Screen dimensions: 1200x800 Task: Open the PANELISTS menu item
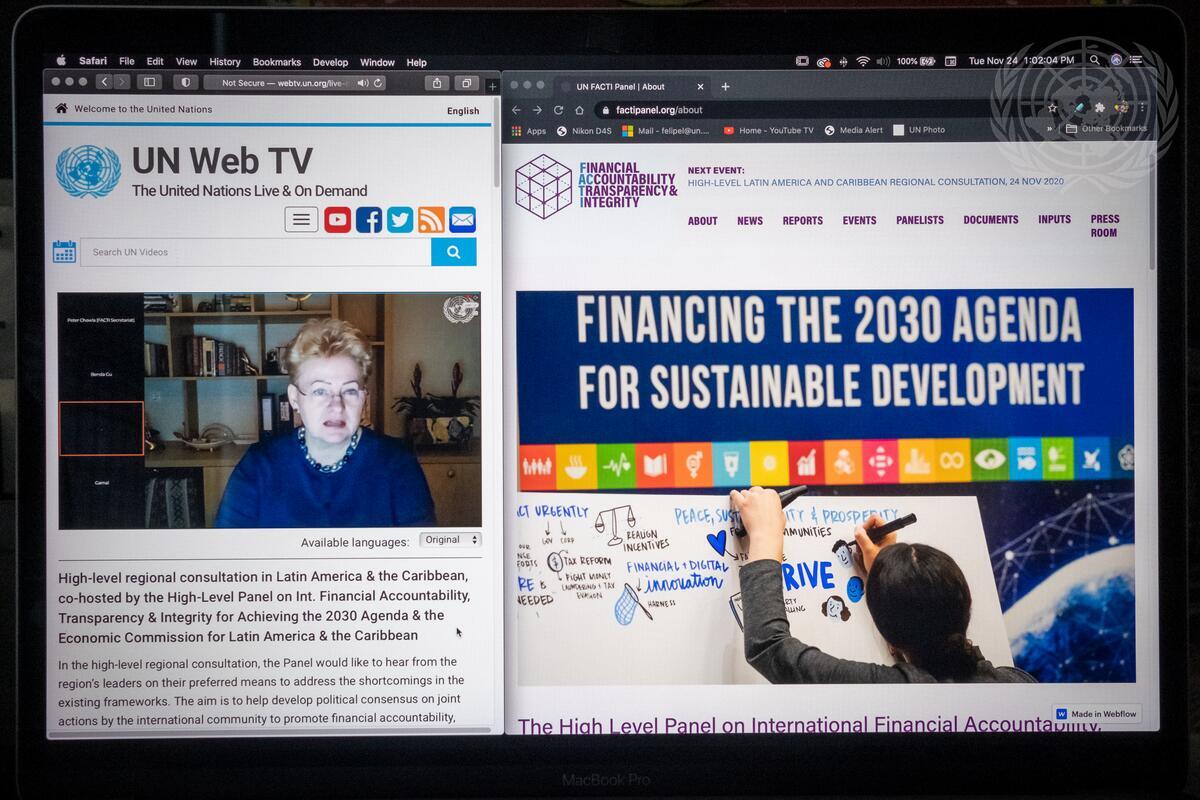pos(919,221)
